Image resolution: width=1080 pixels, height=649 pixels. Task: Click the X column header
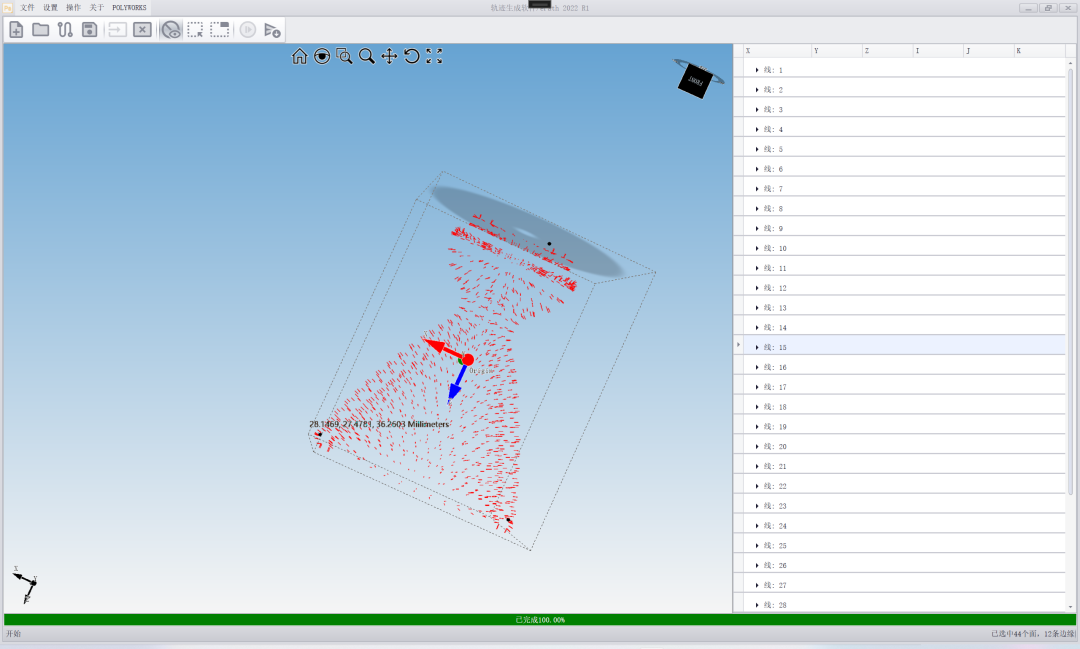click(776, 50)
